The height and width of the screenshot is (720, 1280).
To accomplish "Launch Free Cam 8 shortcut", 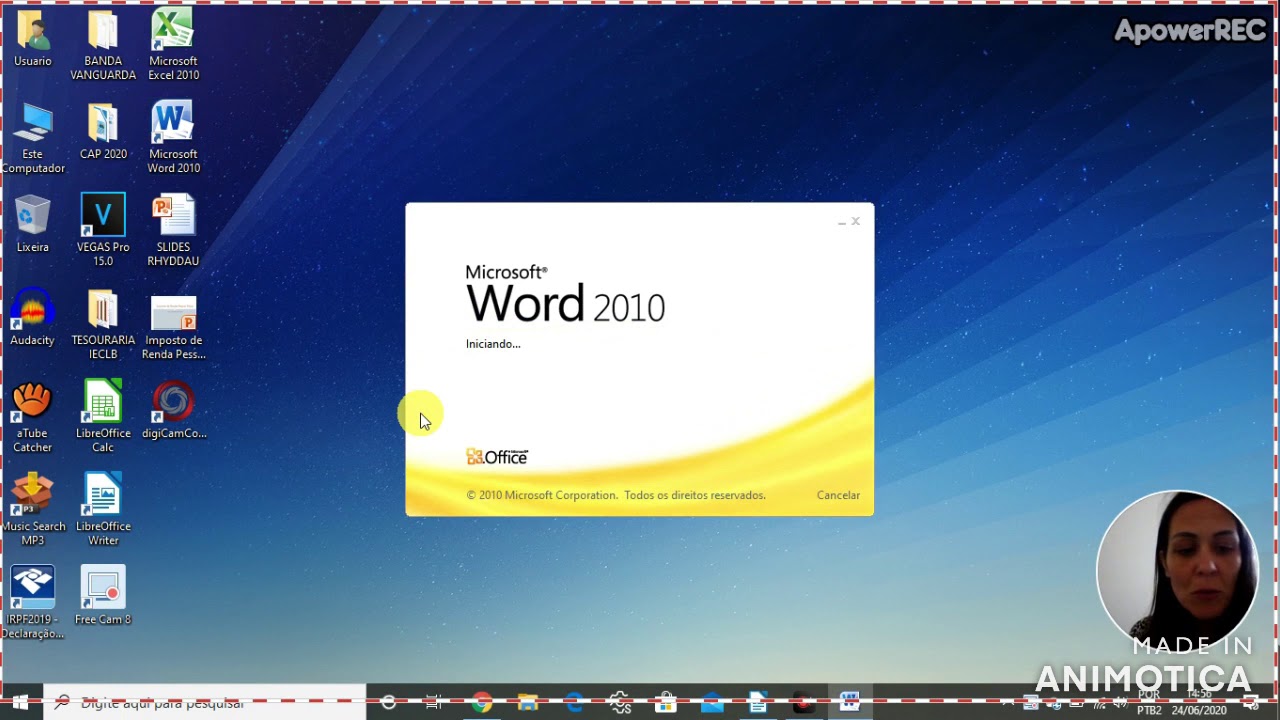I will pos(103,596).
